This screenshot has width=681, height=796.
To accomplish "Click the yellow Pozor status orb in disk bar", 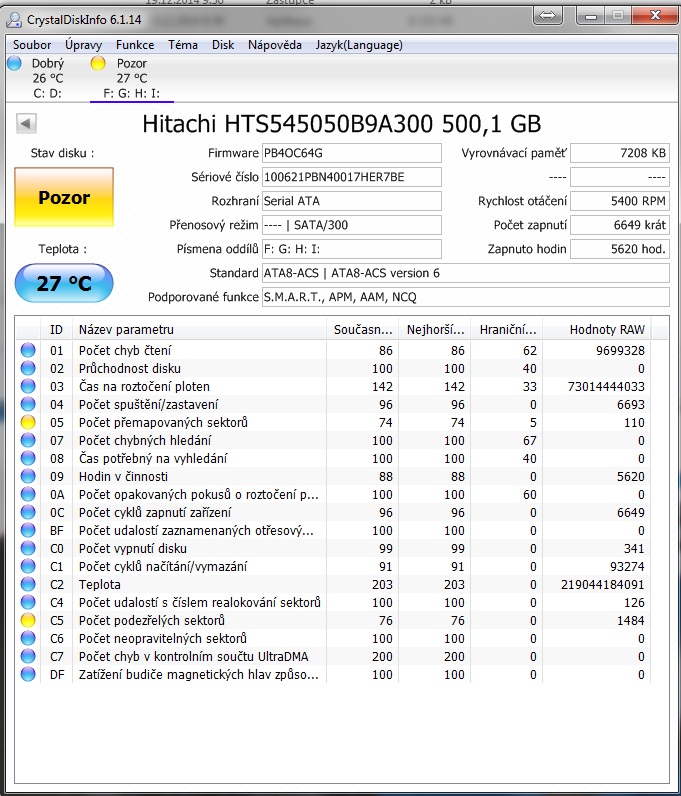I will [x=98, y=63].
